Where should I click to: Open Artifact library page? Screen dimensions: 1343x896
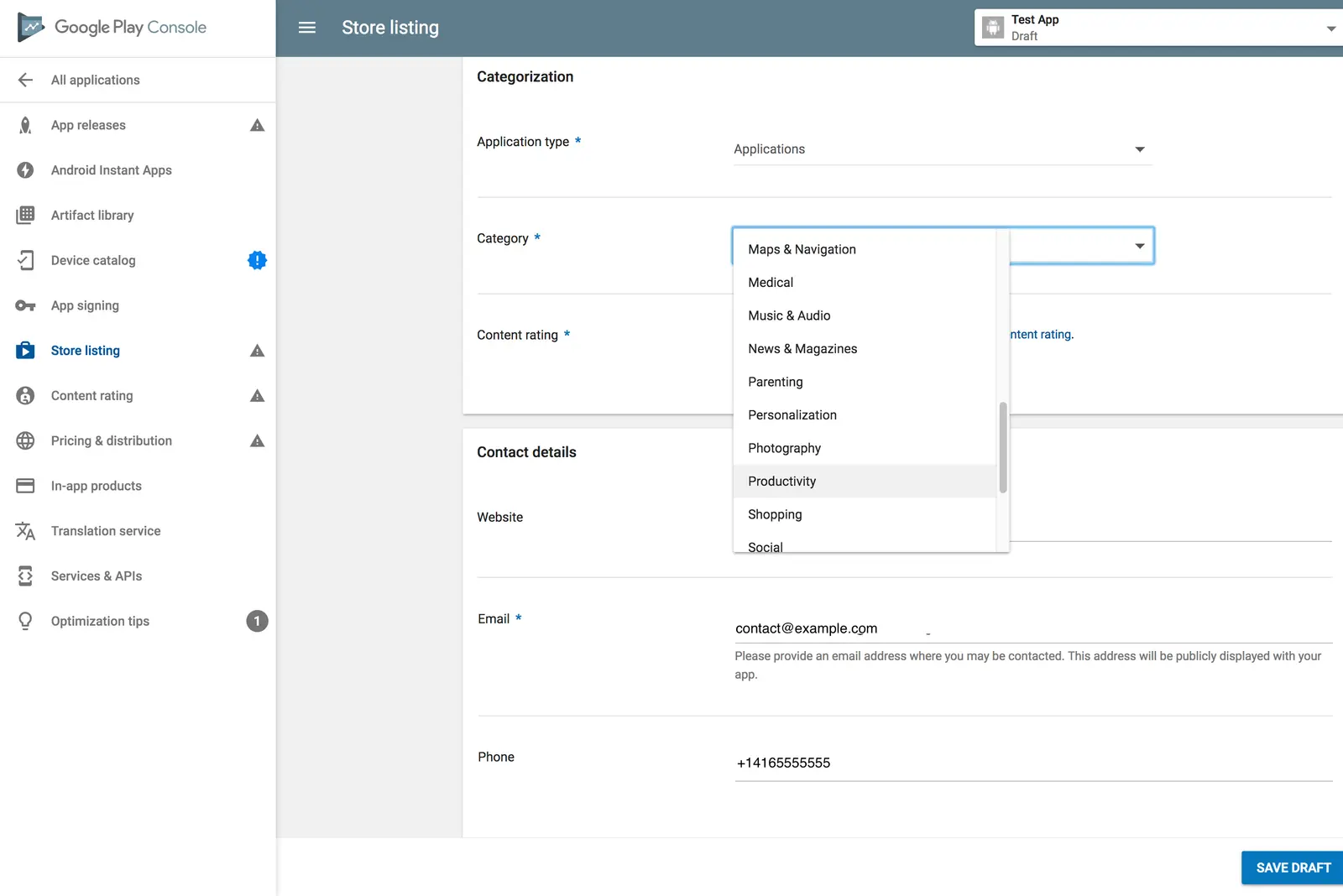pos(92,216)
